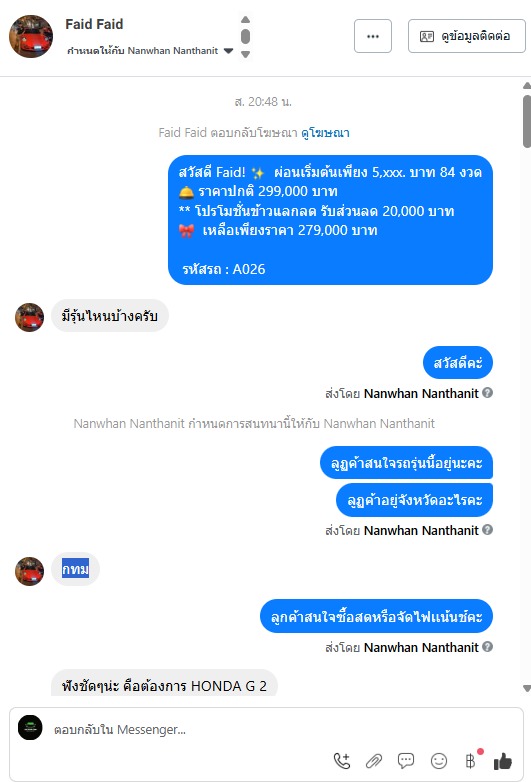Screen dimensions: 531x782
Task: Open the three-dots more options button
Action: click(x=373, y=36)
